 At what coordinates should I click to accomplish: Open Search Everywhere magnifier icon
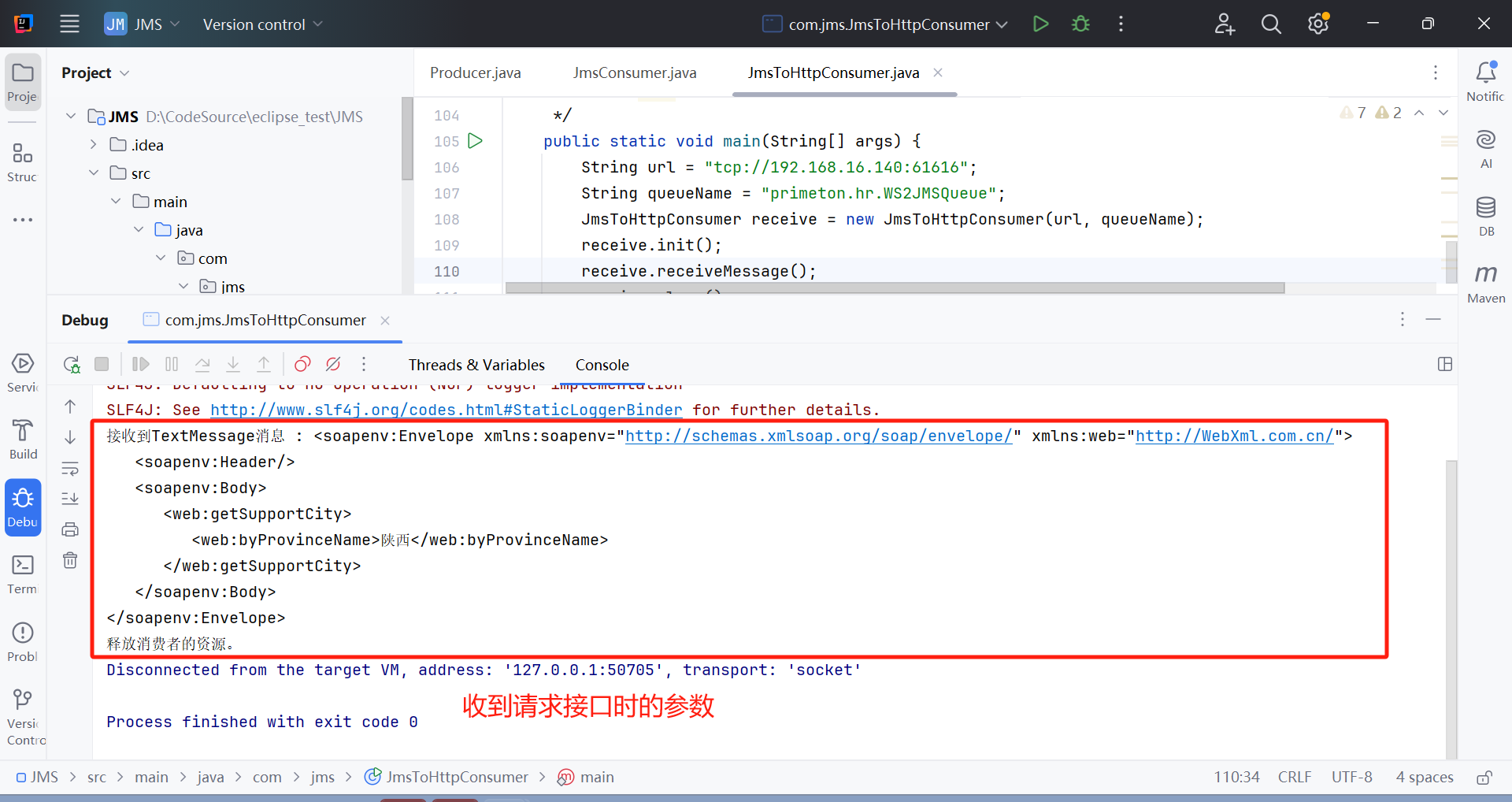tap(1270, 24)
